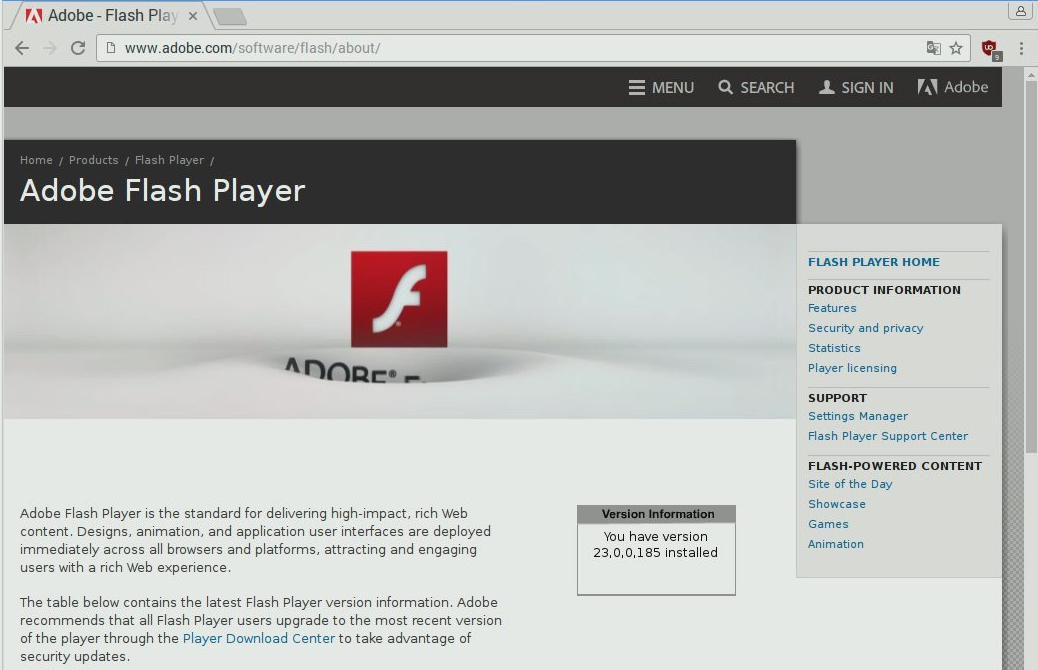Click the browser forward arrow

coord(50,48)
